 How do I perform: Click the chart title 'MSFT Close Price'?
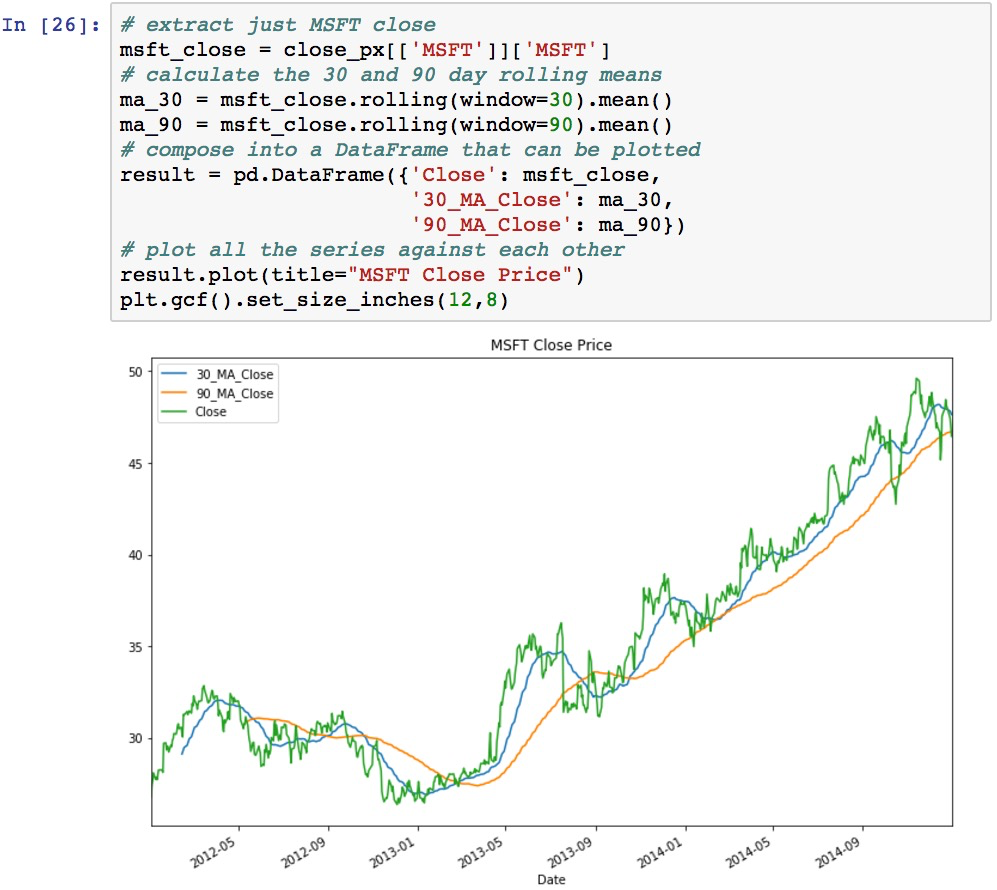point(551,345)
